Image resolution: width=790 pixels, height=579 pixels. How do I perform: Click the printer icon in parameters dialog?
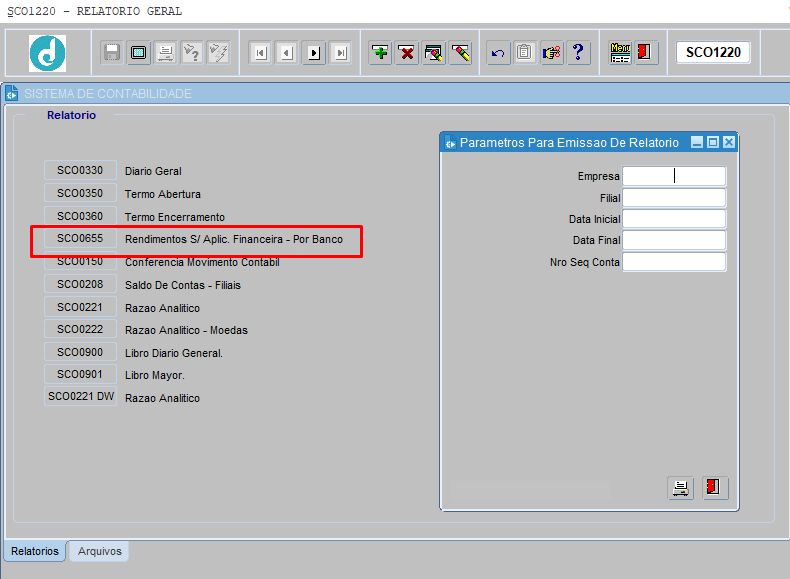pos(680,488)
